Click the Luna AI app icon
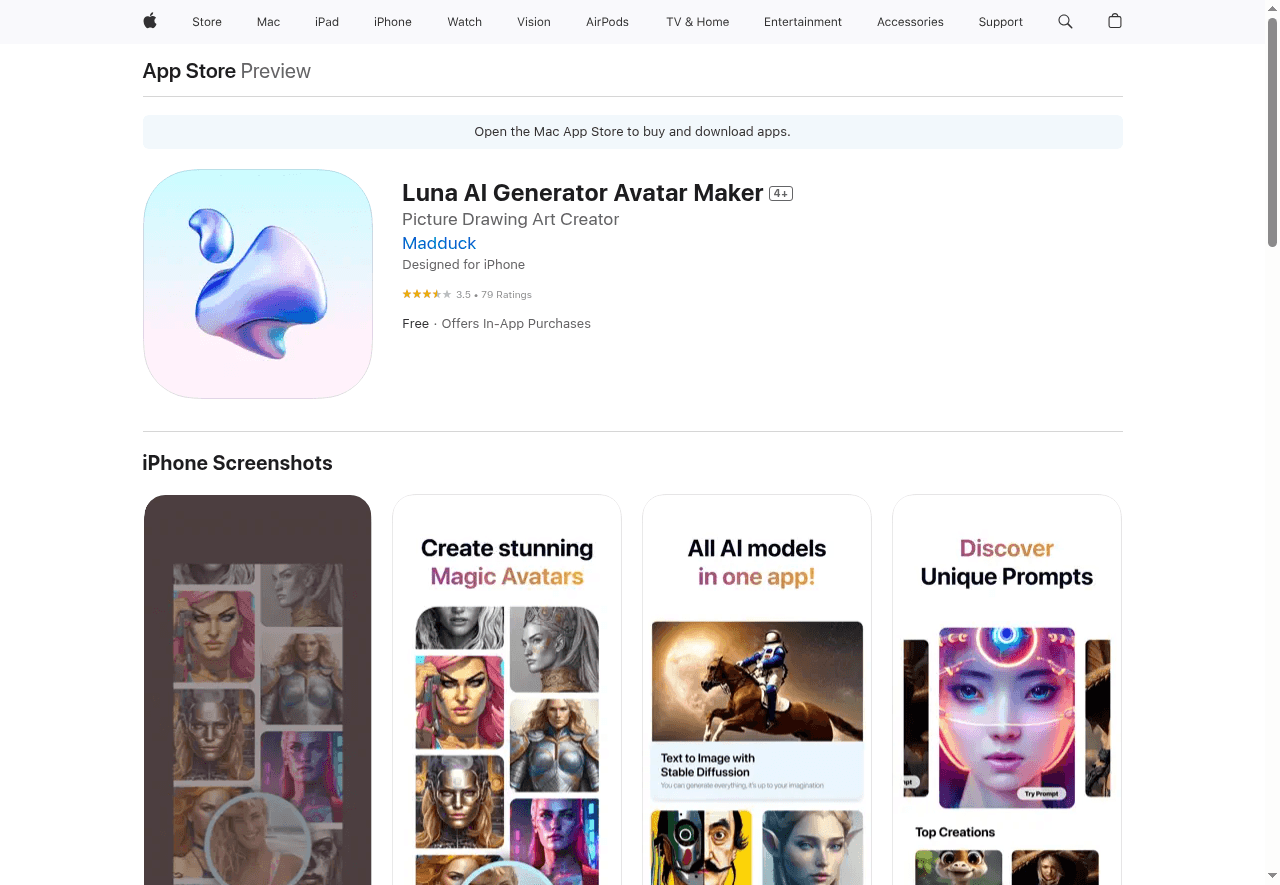The height and width of the screenshot is (885, 1280). coord(258,284)
